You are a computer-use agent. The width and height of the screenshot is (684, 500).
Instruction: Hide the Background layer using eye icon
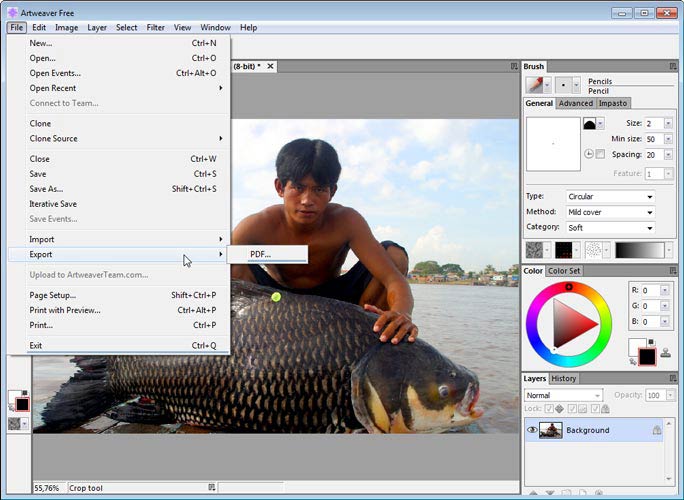click(x=531, y=430)
